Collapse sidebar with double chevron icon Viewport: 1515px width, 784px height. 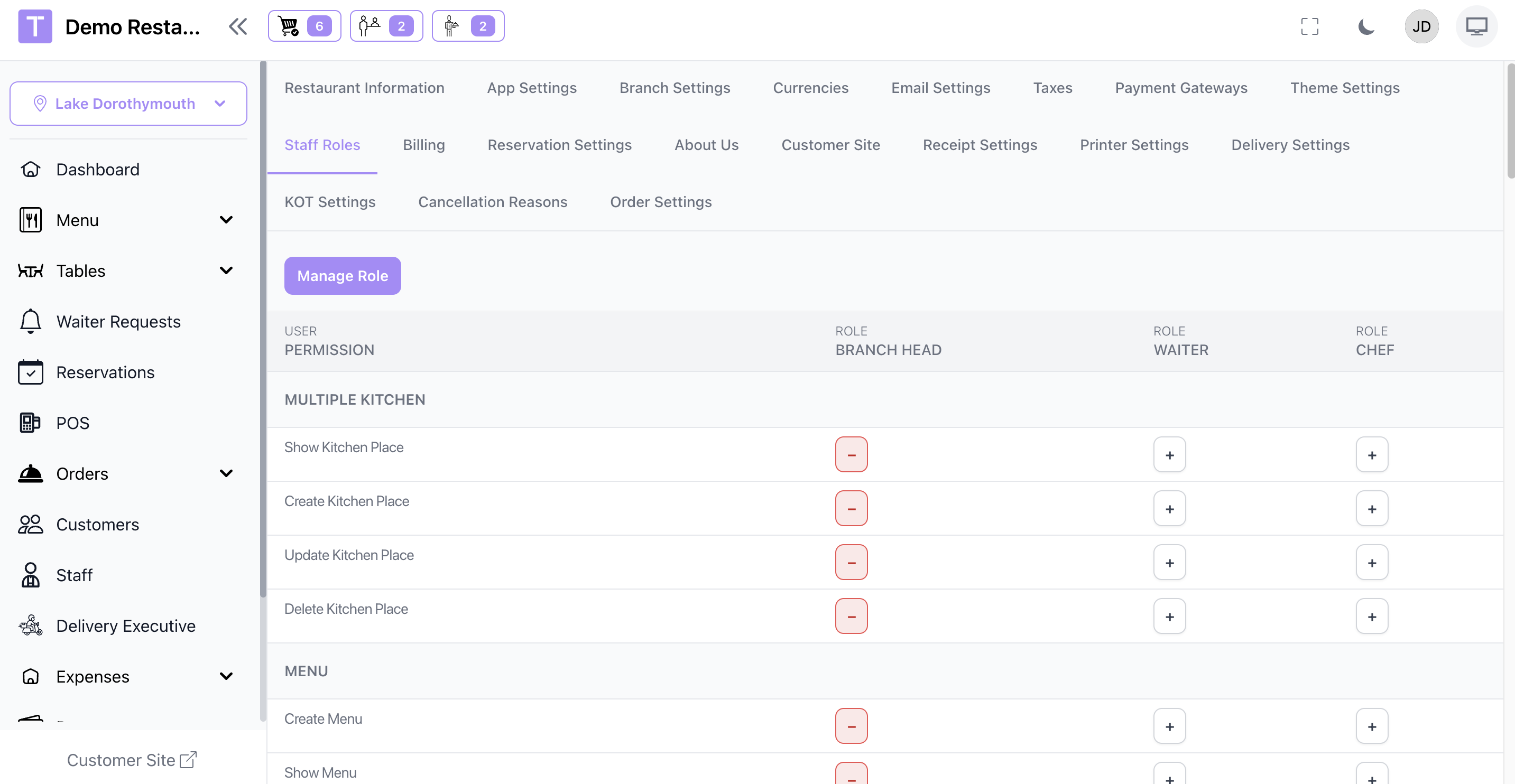237,26
